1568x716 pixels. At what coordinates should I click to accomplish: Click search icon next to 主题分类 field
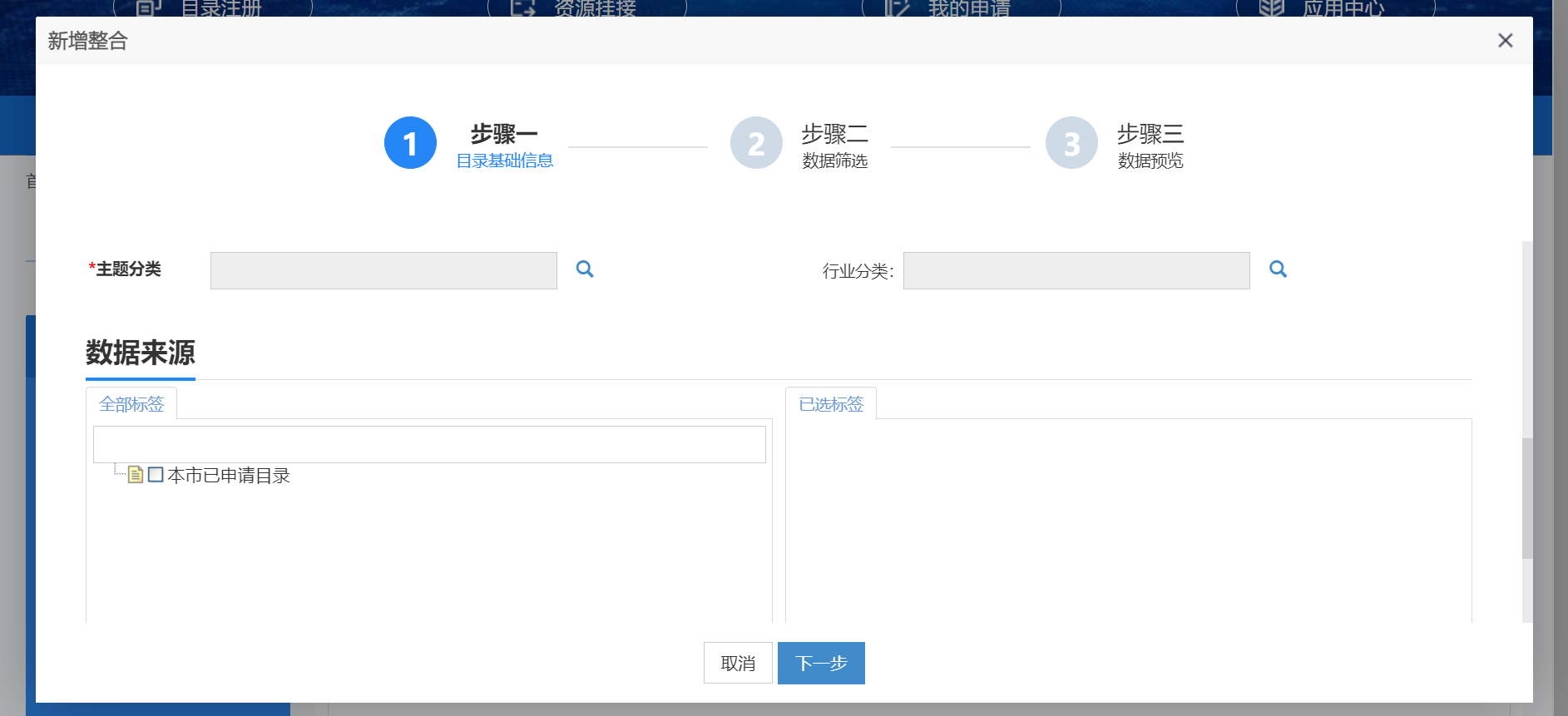[585, 269]
